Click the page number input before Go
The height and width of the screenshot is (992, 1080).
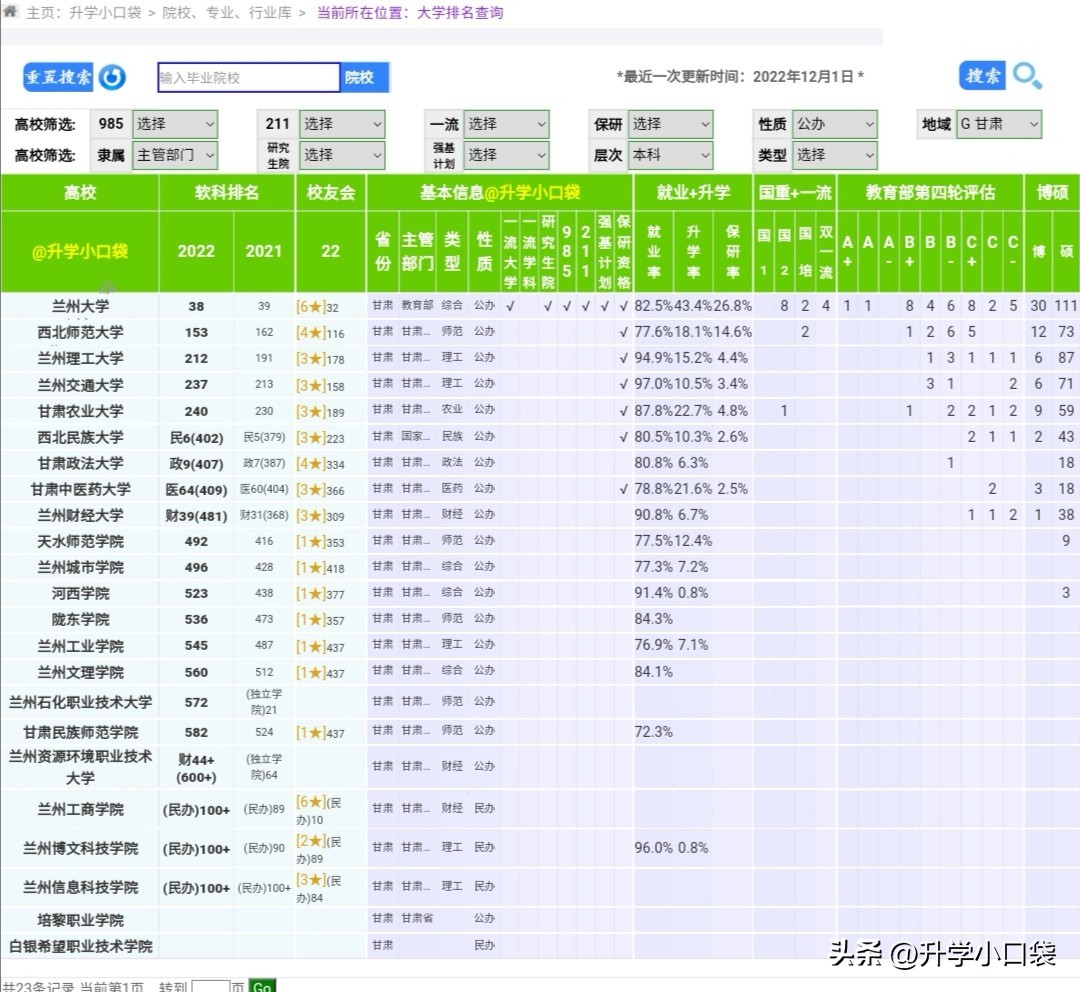(212, 986)
